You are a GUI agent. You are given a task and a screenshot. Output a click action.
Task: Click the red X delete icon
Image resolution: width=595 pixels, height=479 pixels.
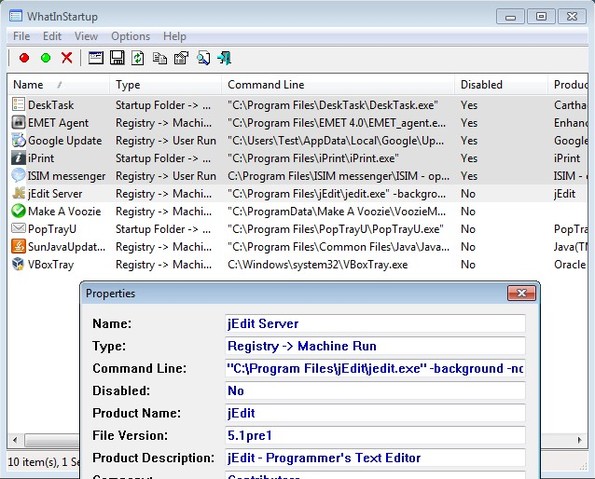pyautogui.click(x=67, y=58)
